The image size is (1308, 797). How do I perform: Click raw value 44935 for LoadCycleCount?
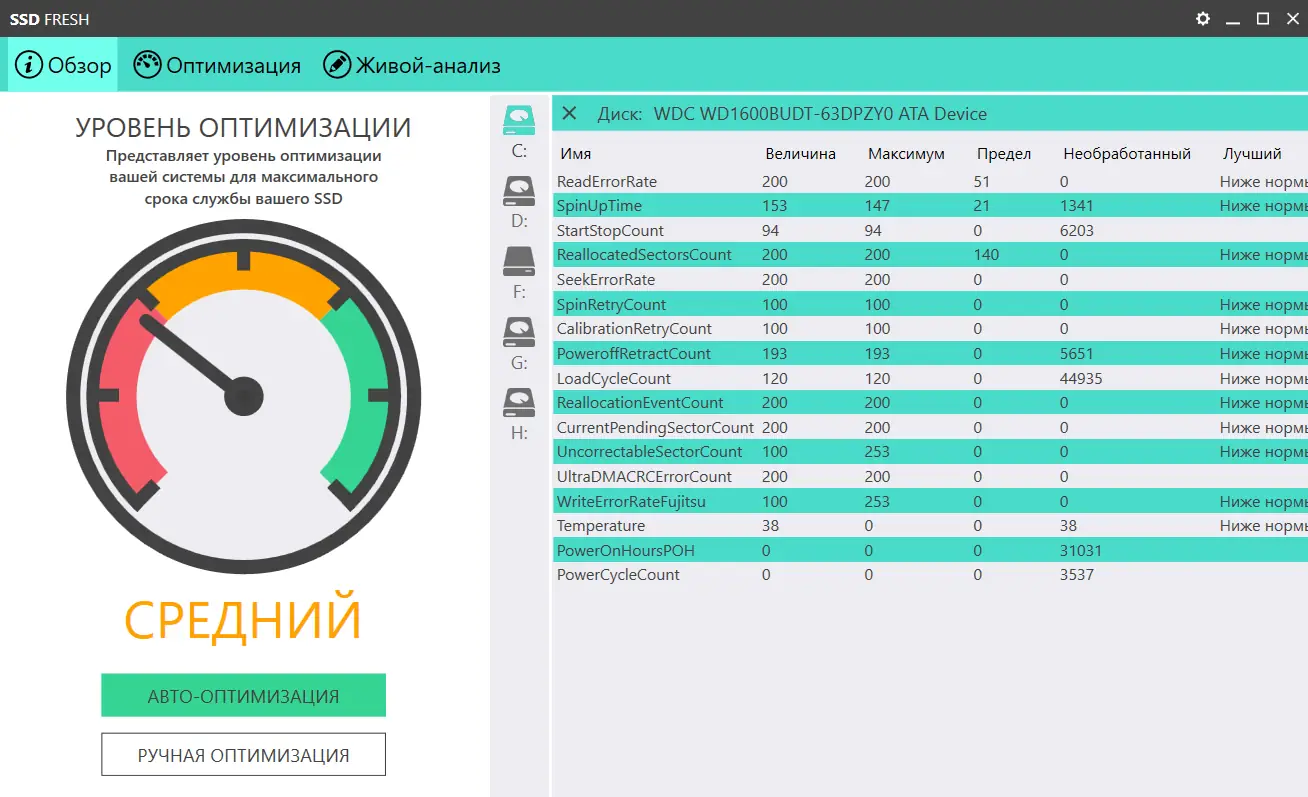click(x=1082, y=378)
